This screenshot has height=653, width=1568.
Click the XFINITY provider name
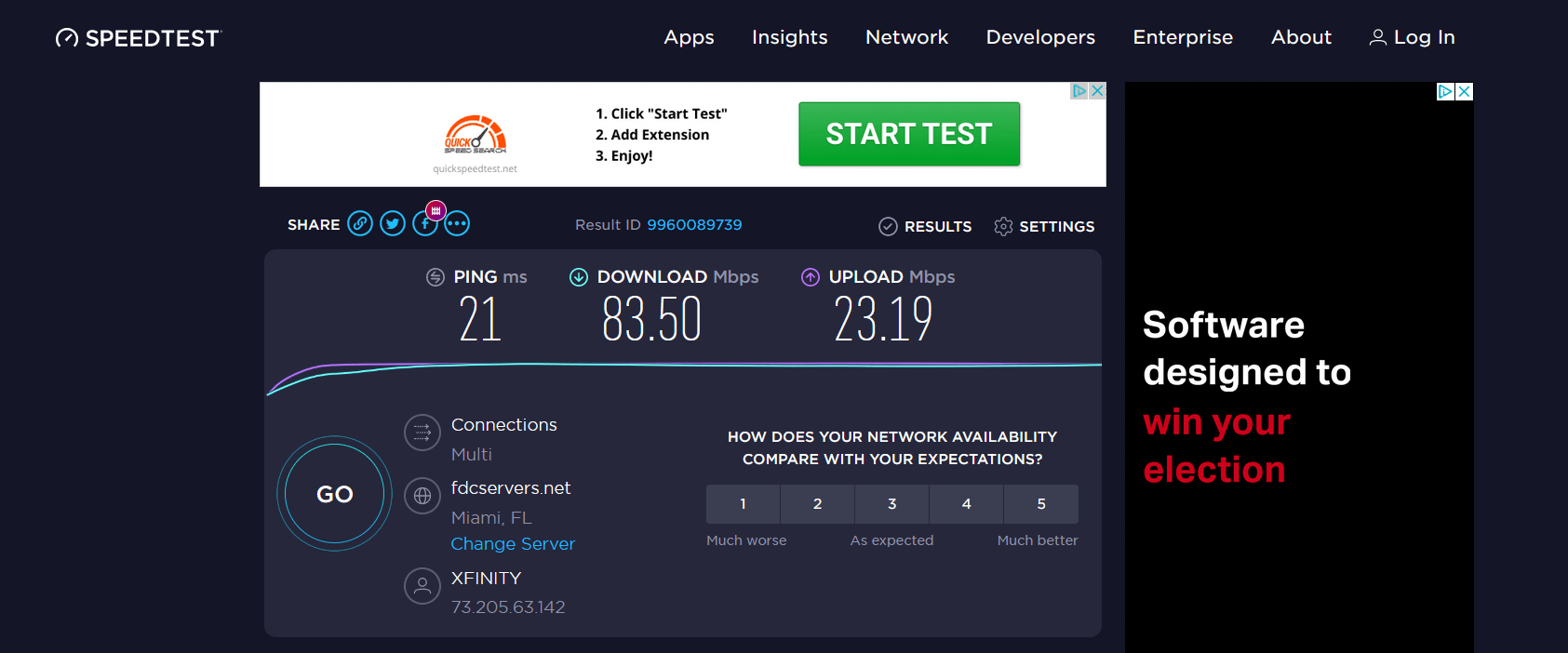pyautogui.click(x=486, y=578)
